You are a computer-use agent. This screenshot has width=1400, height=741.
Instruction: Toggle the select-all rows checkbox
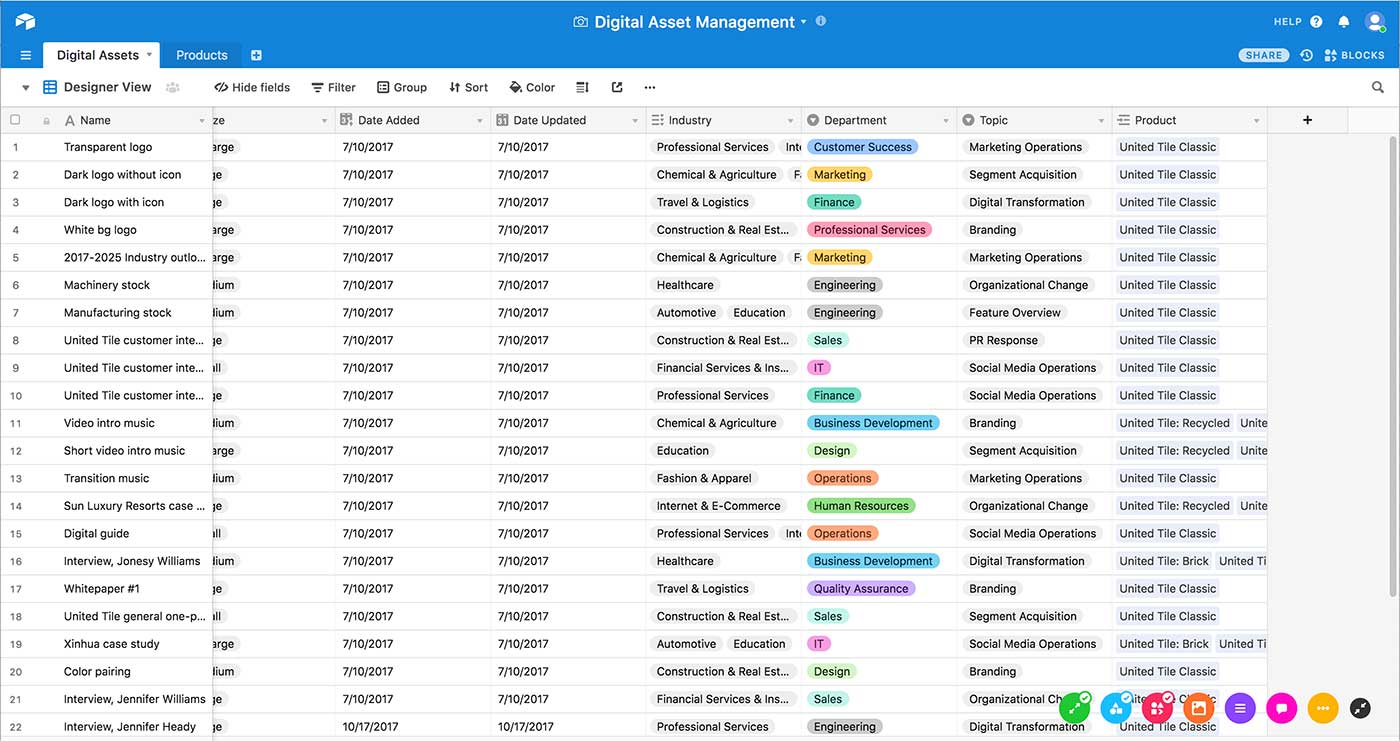tap(15, 120)
